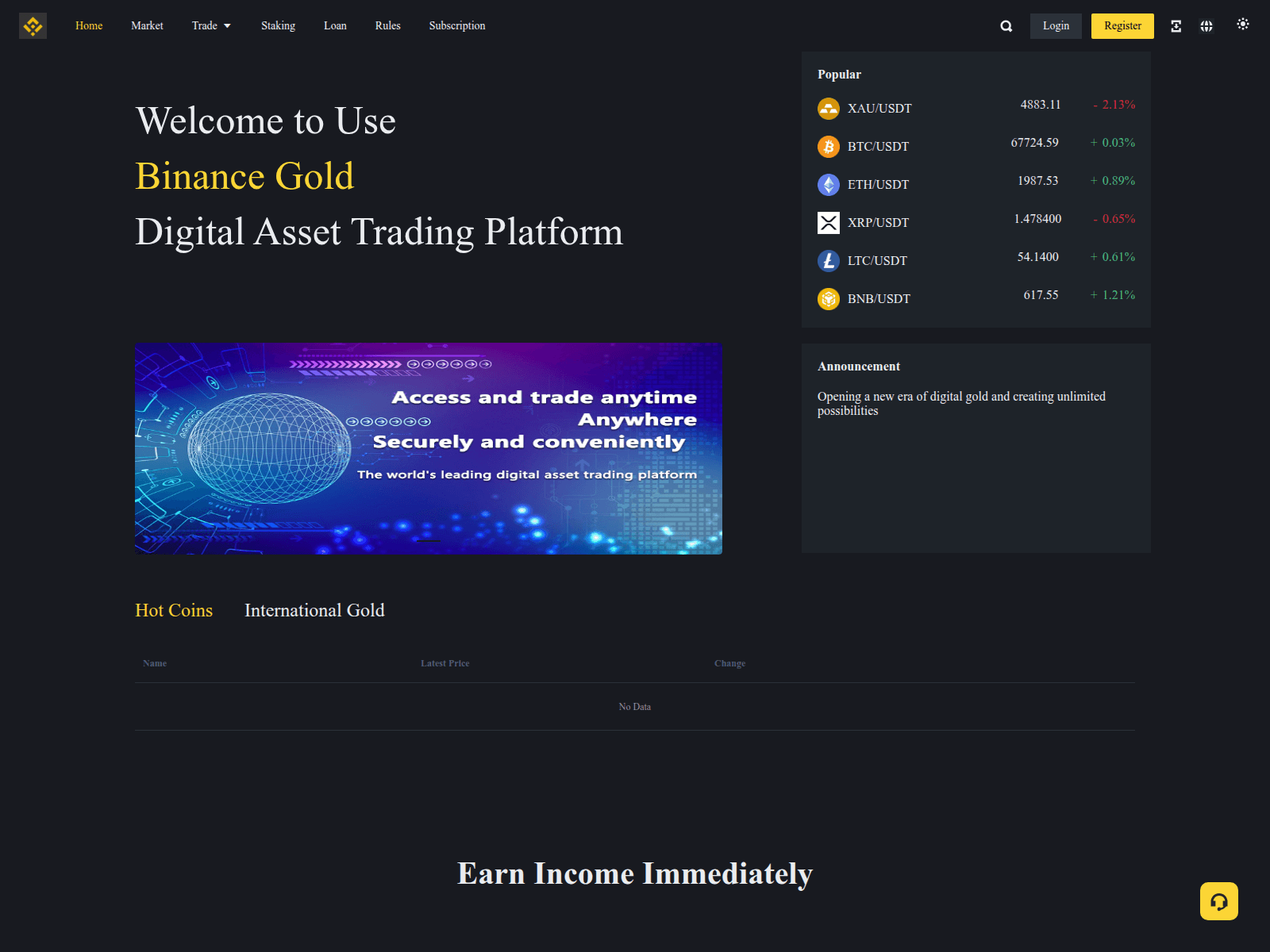Open the ETH/USDT pair name

coord(878,185)
